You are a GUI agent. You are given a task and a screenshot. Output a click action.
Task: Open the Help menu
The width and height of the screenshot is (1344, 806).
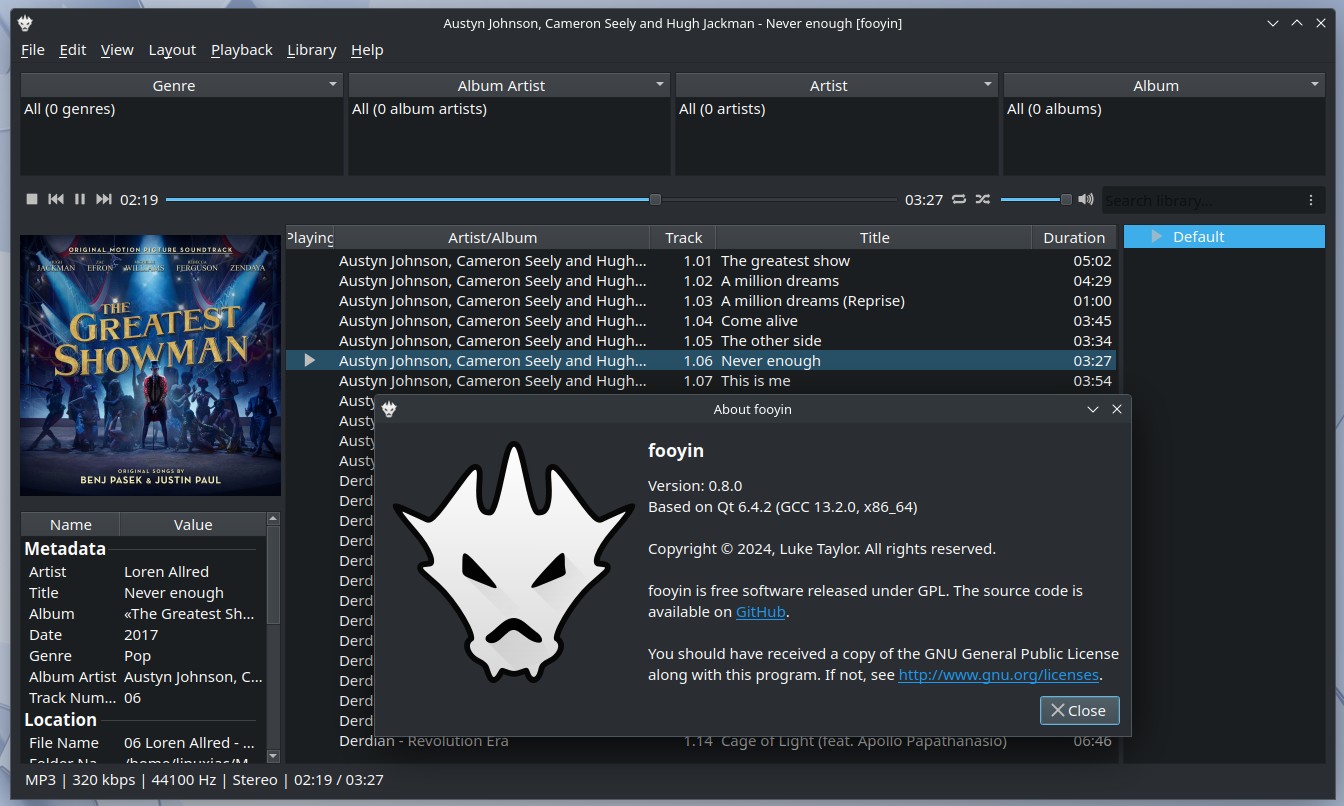(x=367, y=50)
